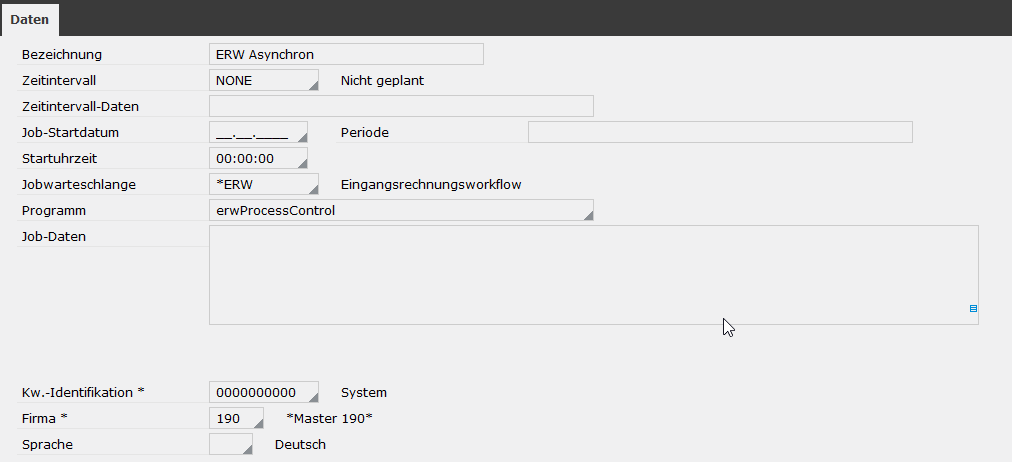Click the System label beside Kw.-Identifikation
1012x462 pixels.
364,392
